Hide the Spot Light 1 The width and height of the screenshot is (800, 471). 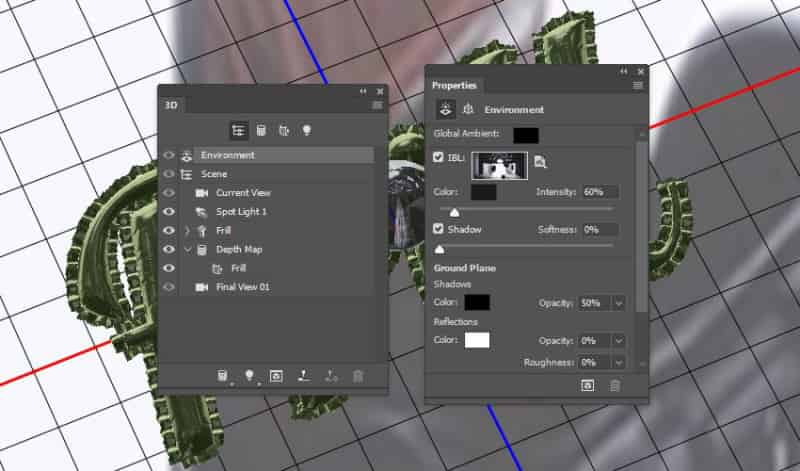168,212
